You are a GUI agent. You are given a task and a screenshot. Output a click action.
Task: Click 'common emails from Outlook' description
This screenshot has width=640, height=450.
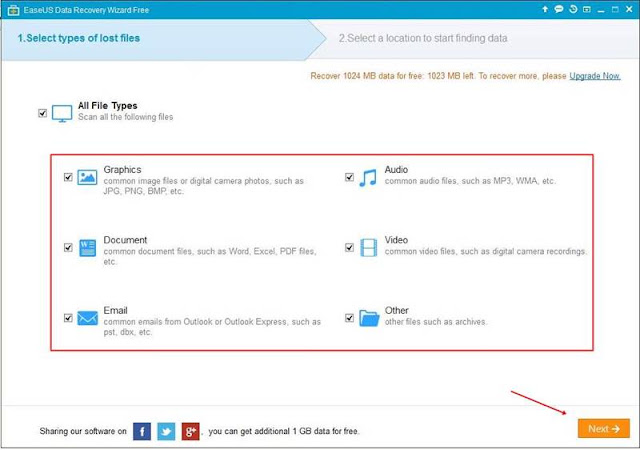212,327
